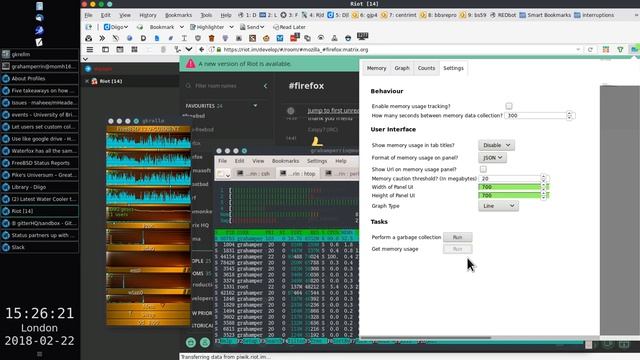
Task: Click the Jump to first unread link
Action: [x=333, y=111]
